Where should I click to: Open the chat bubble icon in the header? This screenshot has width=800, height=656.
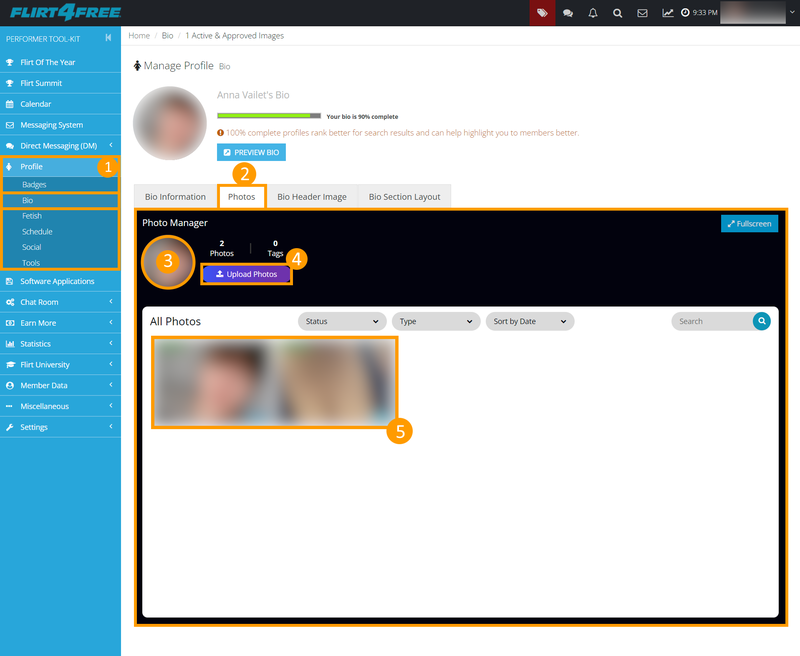568,13
